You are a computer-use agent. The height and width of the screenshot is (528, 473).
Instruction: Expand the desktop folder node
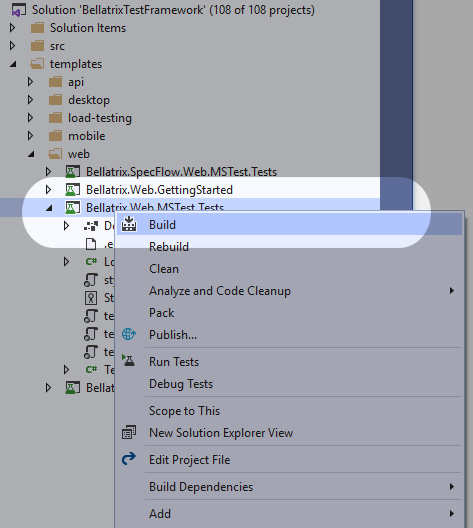click(30, 100)
